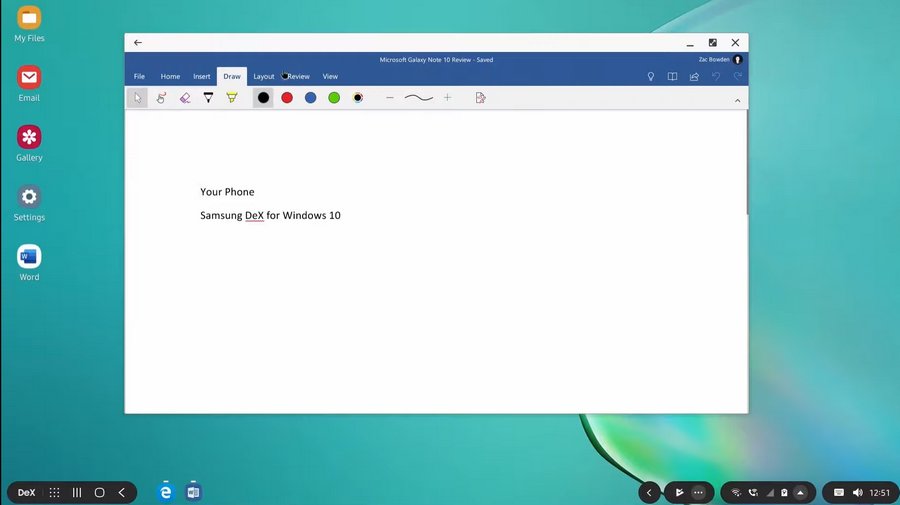
Task: Open Gallery desktop icon
Action: click(x=29, y=143)
